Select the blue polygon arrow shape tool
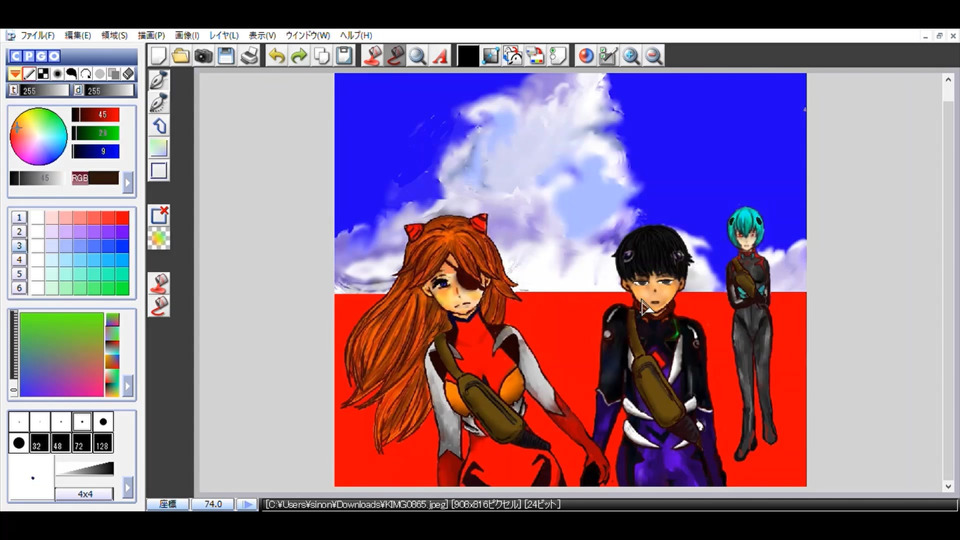960x540 pixels. pos(159,125)
